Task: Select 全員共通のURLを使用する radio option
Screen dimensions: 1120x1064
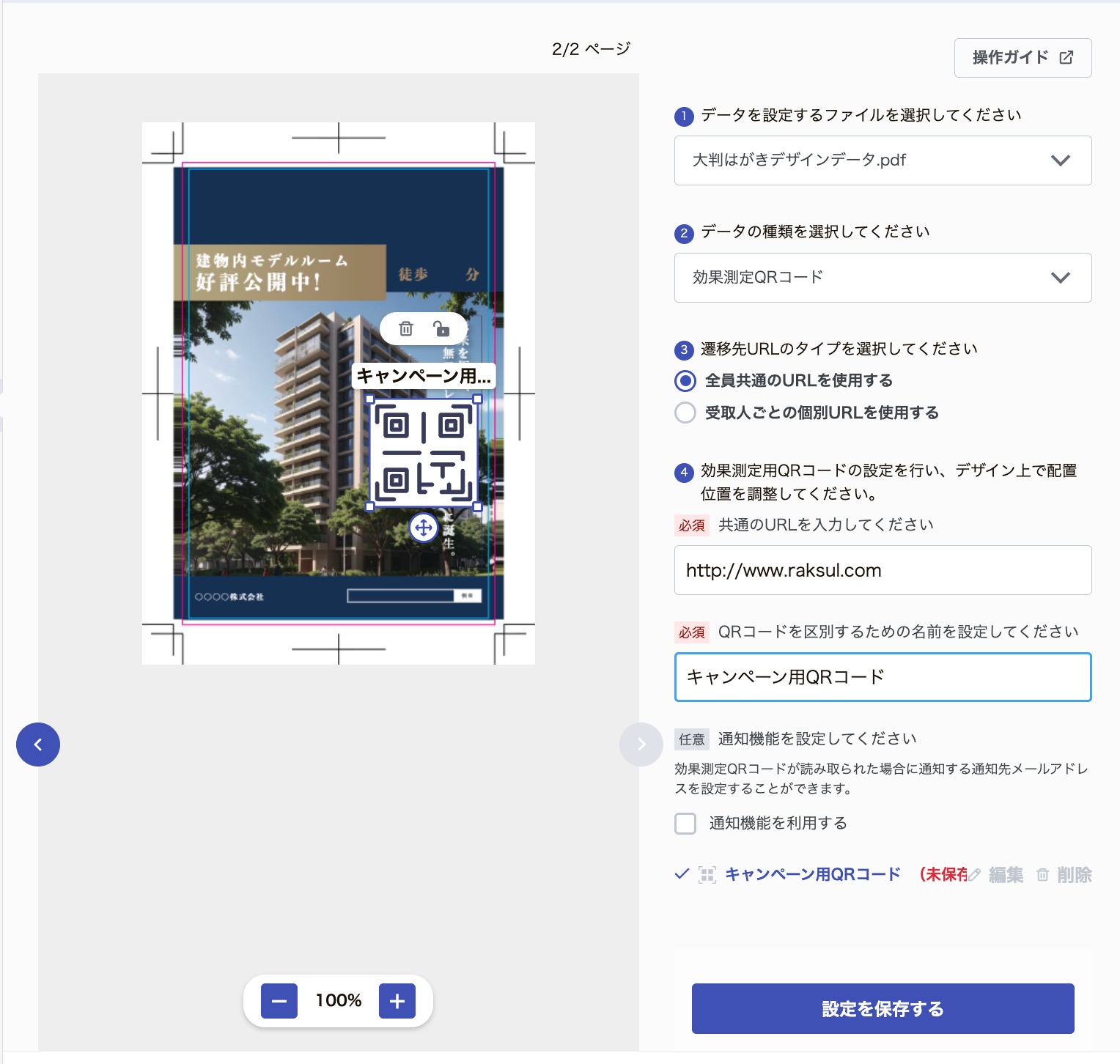Action: click(x=685, y=380)
